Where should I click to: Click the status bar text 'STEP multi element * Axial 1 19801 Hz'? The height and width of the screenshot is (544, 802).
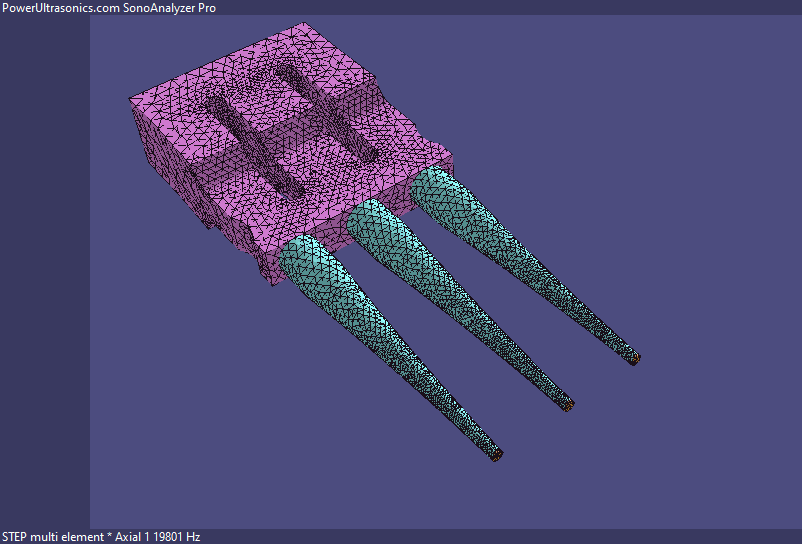click(101, 537)
